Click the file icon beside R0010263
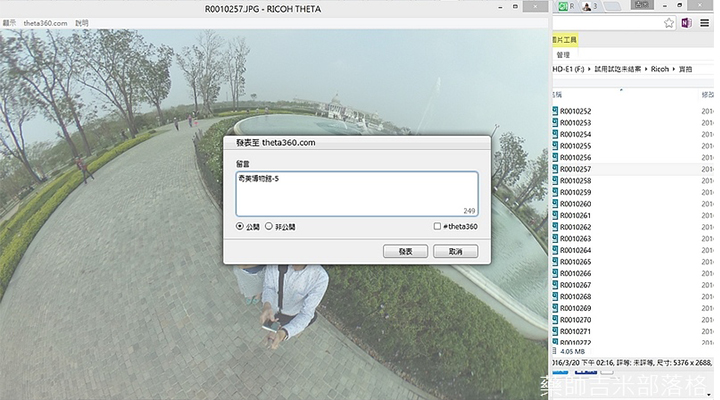720x400 pixels. coord(555,238)
